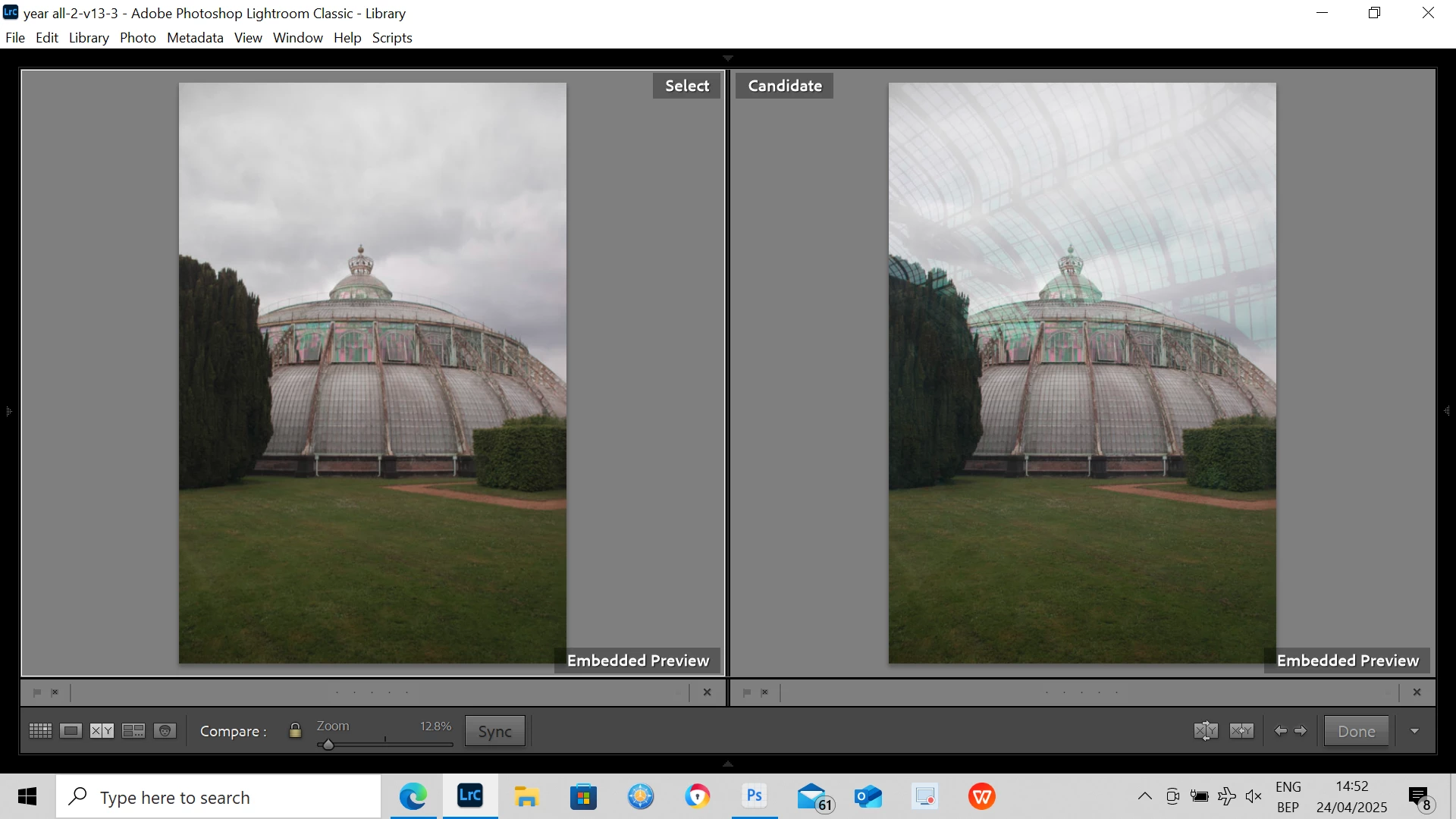Mark the Candidate photo as rejected
Image resolution: width=1456 pixels, height=819 pixels.
pyautogui.click(x=764, y=692)
